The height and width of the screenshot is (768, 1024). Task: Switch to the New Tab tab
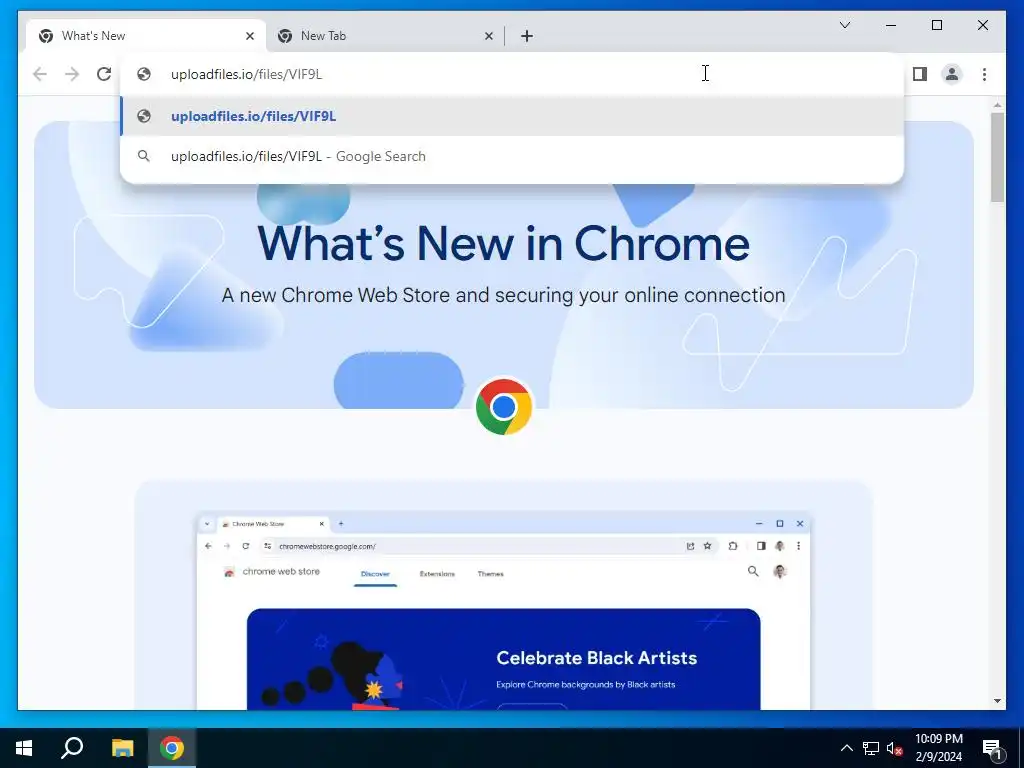point(385,36)
